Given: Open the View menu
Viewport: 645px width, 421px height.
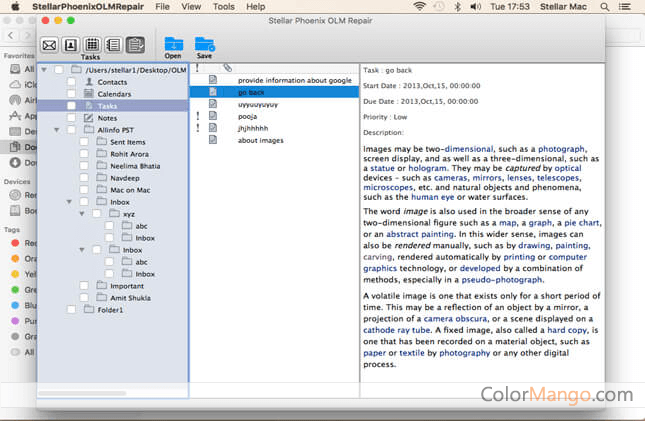Looking at the screenshot, I should coord(190,6).
